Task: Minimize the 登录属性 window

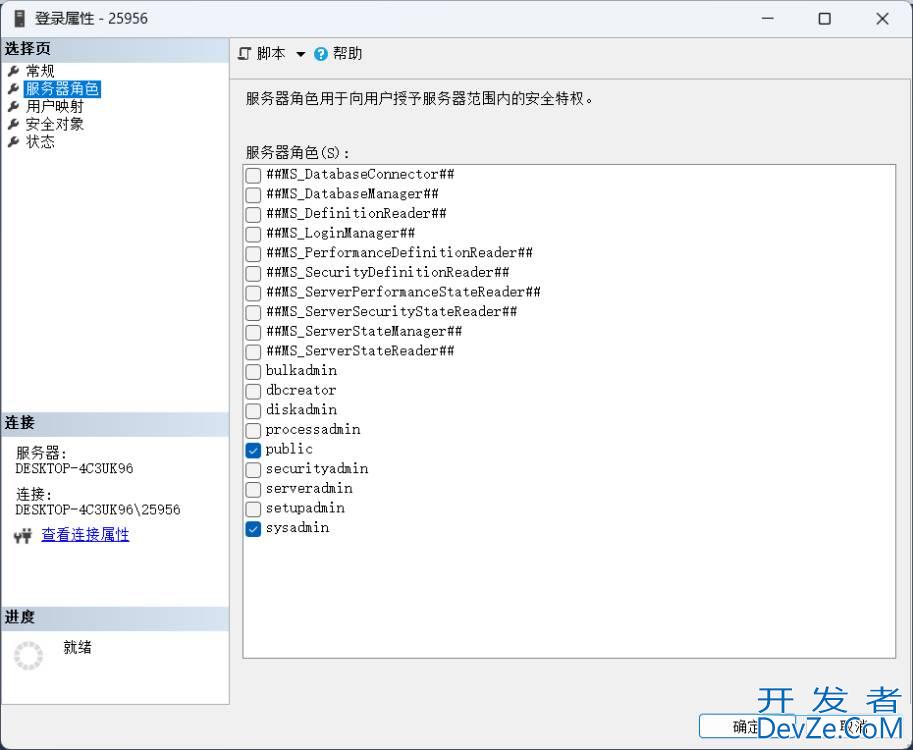Action: tap(768, 19)
